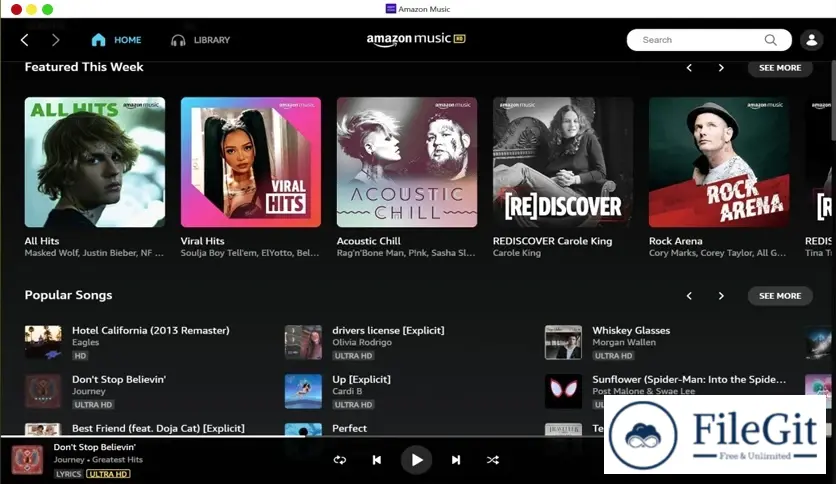Show previous Featured This Week items

click(x=689, y=68)
